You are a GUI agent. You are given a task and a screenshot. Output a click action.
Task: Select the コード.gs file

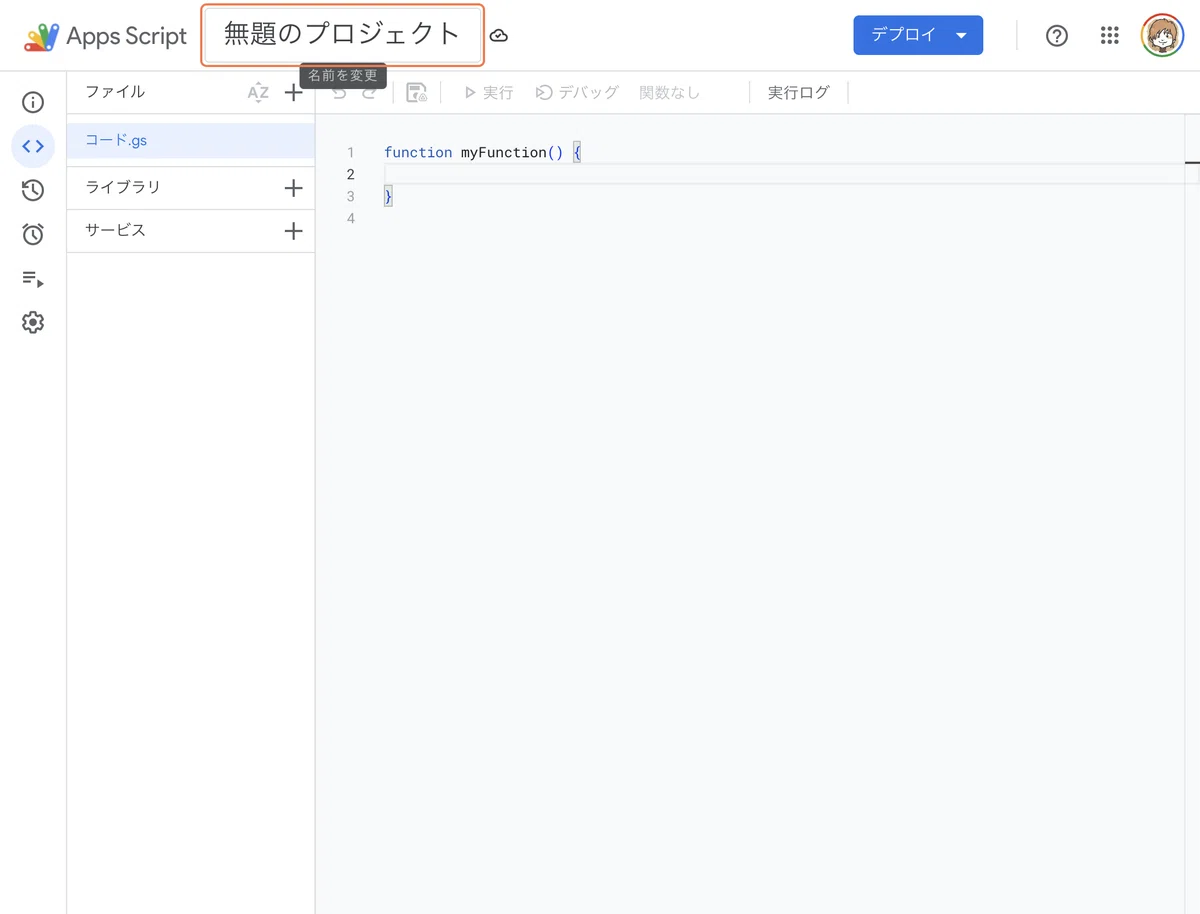[x=191, y=141]
